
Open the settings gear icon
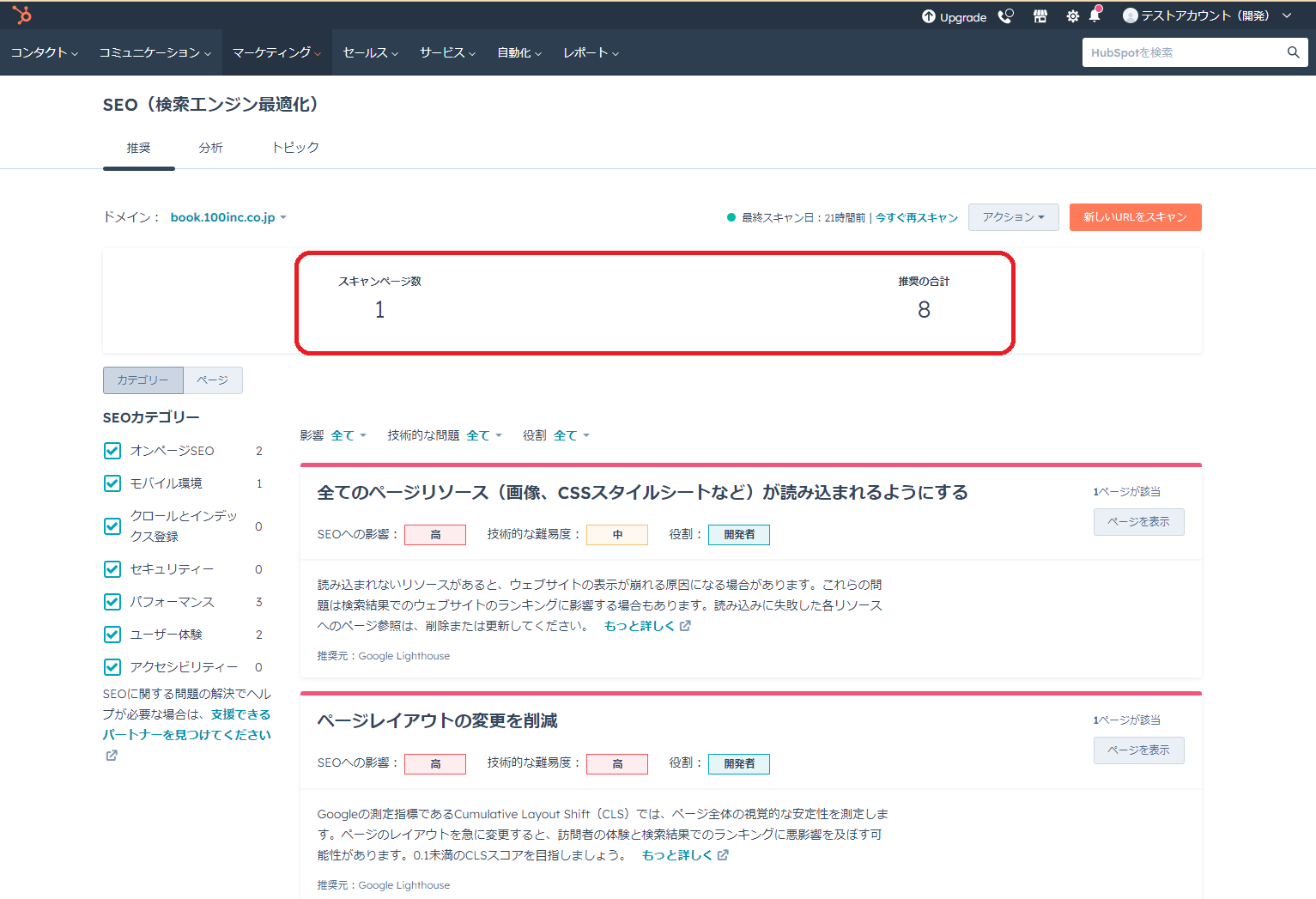pos(1072,16)
